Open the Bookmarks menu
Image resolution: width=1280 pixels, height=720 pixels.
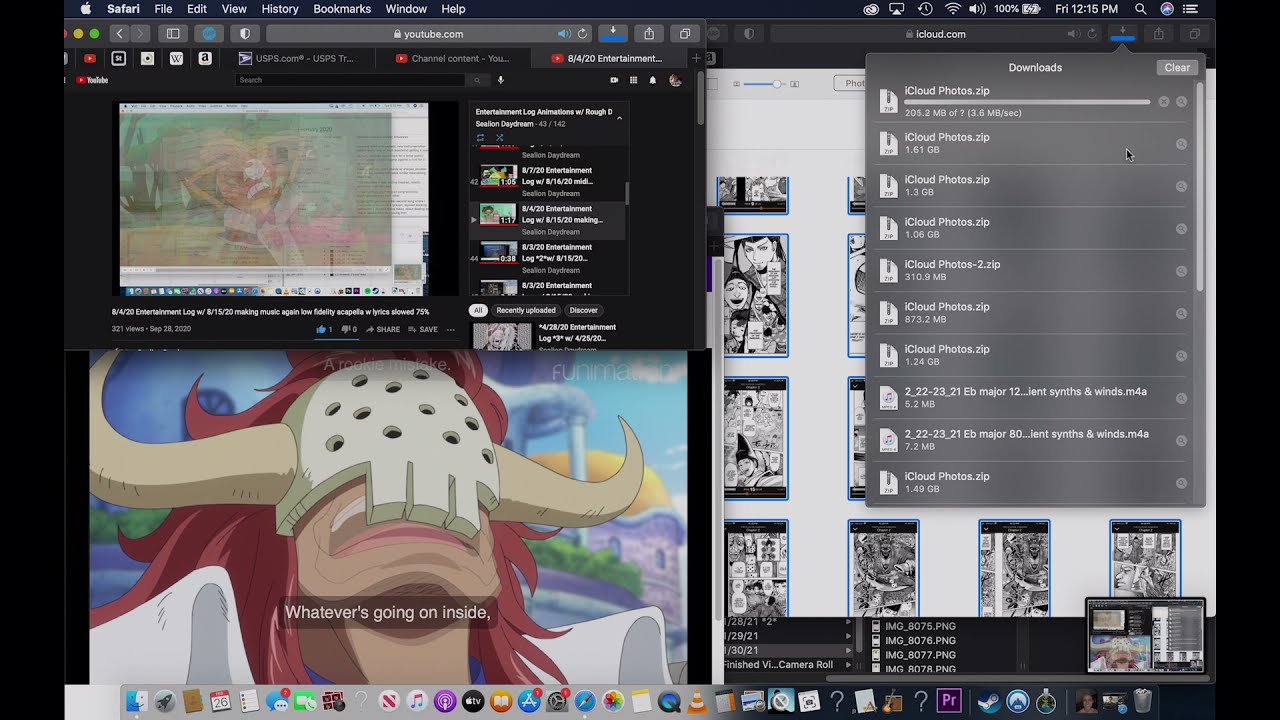point(342,9)
